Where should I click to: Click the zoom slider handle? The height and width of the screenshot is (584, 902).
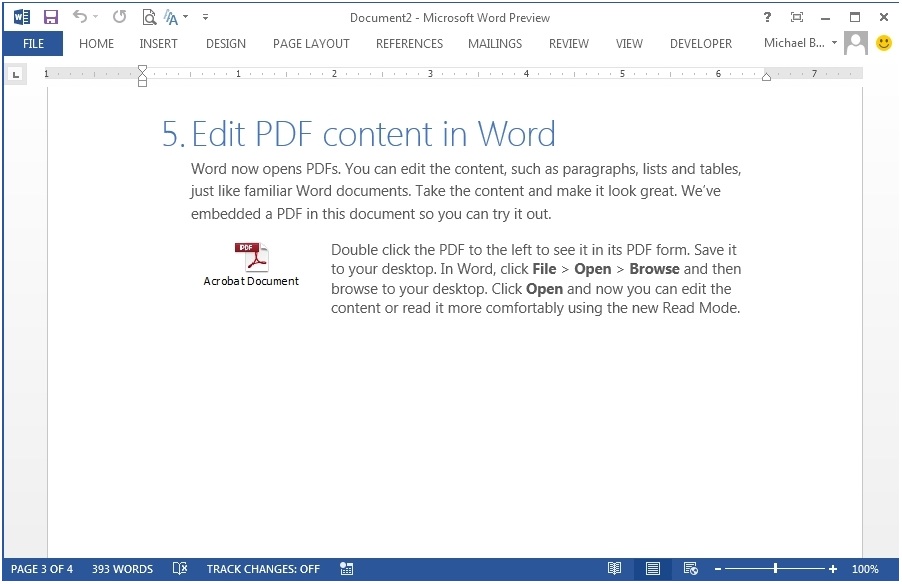[775, 569]
